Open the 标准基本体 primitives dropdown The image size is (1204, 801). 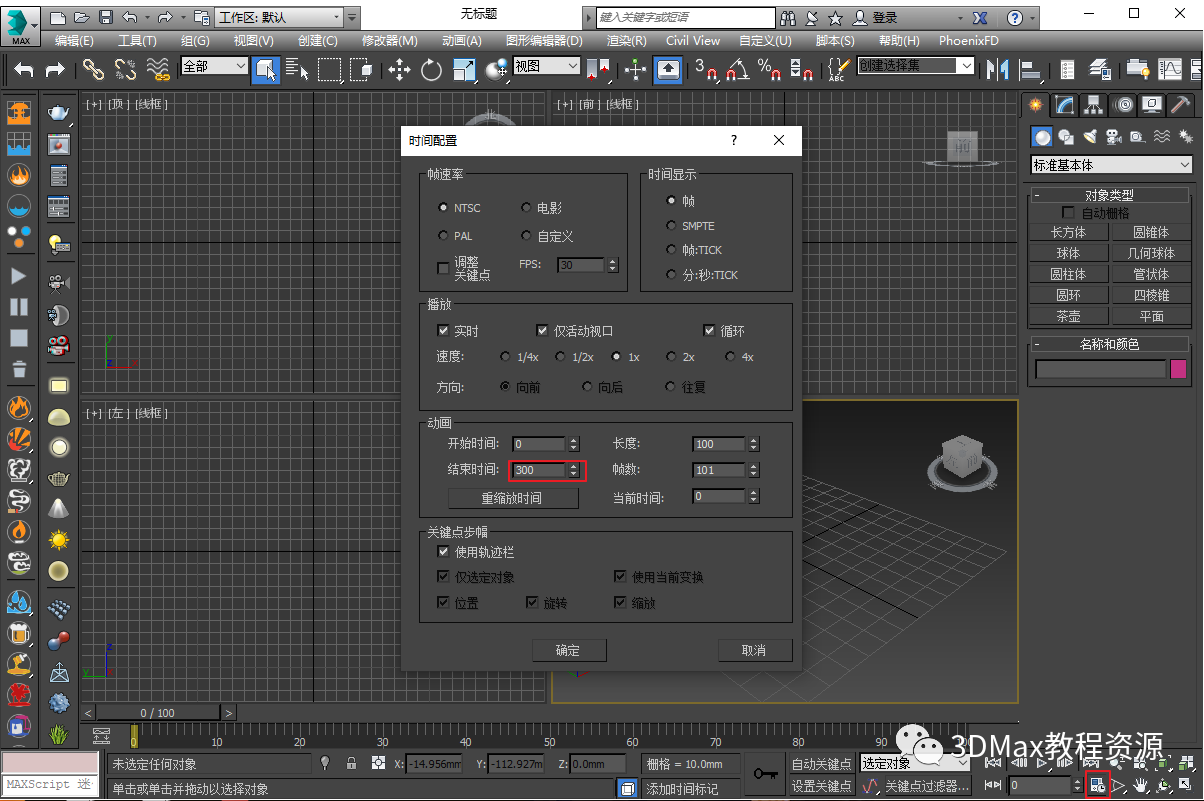(1111, 165)
